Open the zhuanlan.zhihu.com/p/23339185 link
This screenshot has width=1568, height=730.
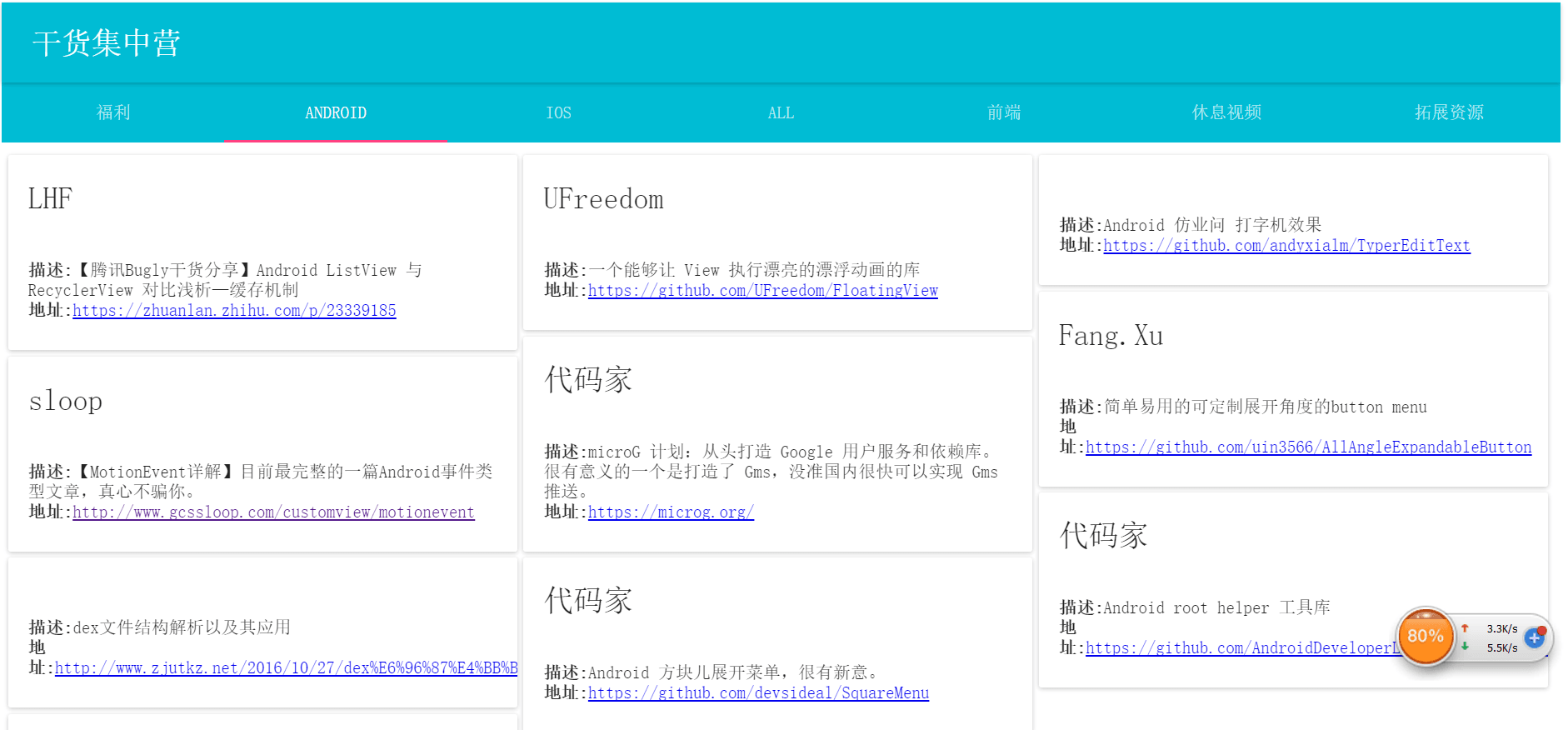(234, 311)
